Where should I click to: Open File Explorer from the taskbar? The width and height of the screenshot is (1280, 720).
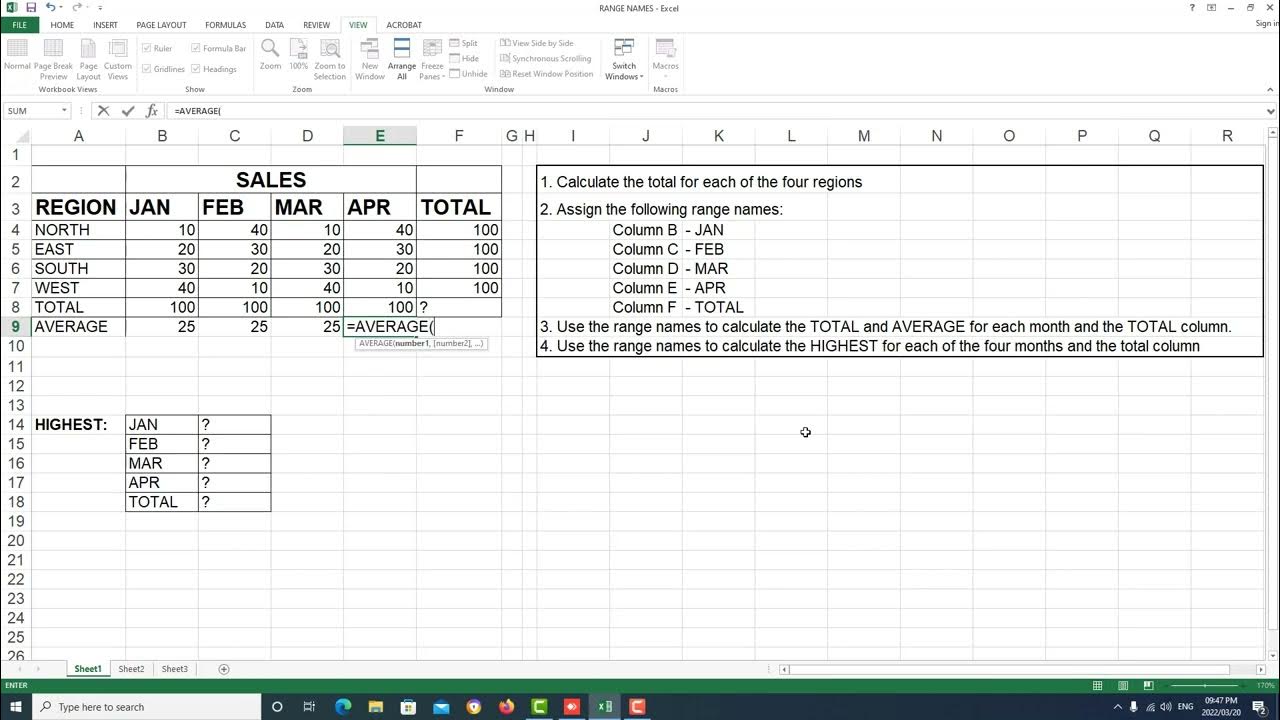[376, 707]
